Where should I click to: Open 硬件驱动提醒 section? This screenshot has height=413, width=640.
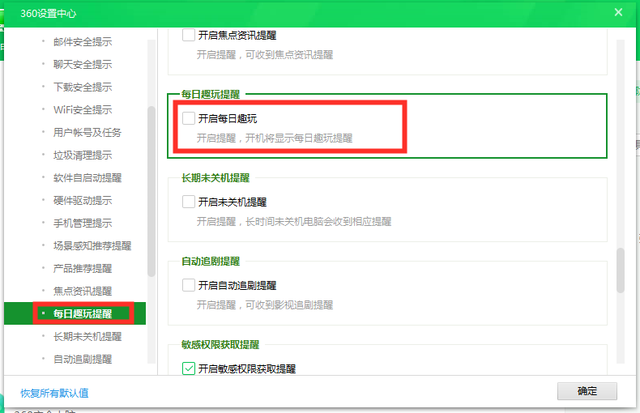click(82, 200)
